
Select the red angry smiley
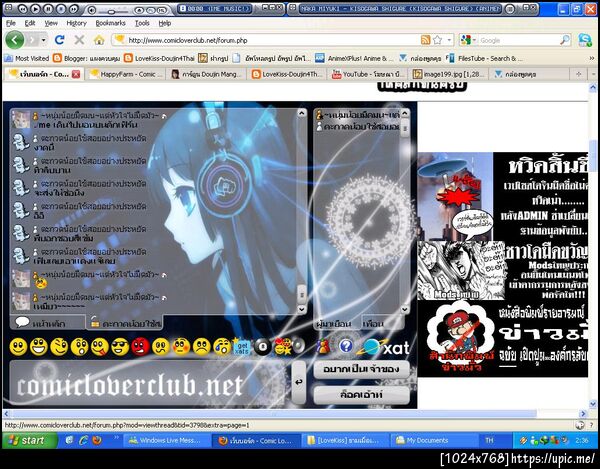pos(140,347)
